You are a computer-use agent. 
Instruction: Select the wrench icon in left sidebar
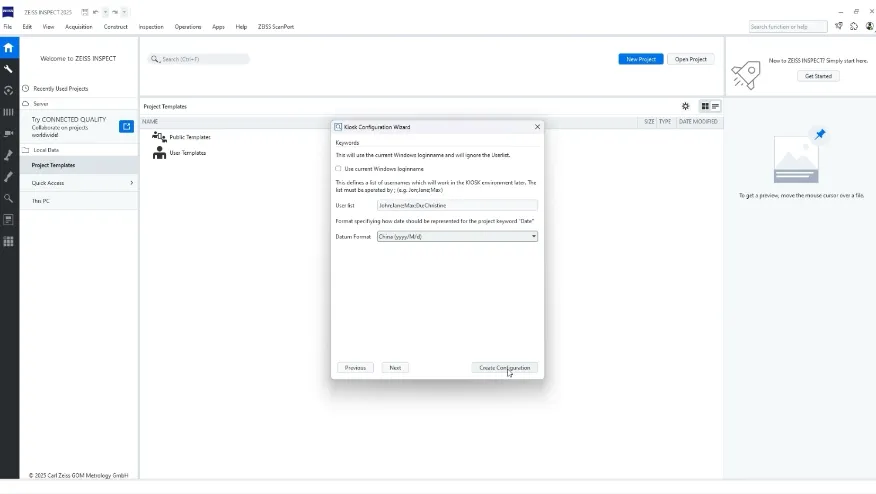[8, 69]
